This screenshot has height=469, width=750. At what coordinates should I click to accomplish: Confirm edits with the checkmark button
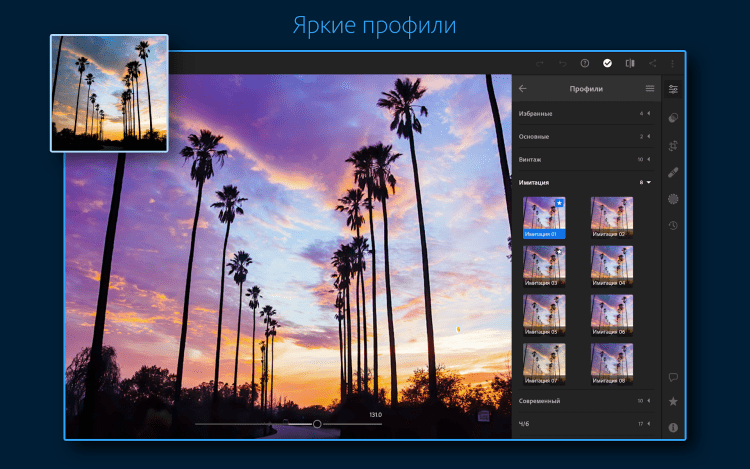[x=607, y=63]
